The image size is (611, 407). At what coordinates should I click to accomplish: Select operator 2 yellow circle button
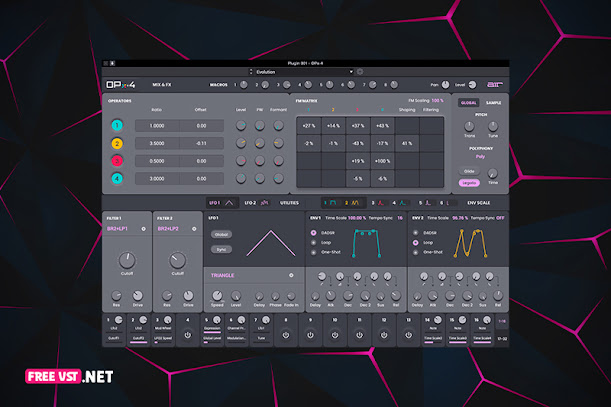[x=117, y=143]
